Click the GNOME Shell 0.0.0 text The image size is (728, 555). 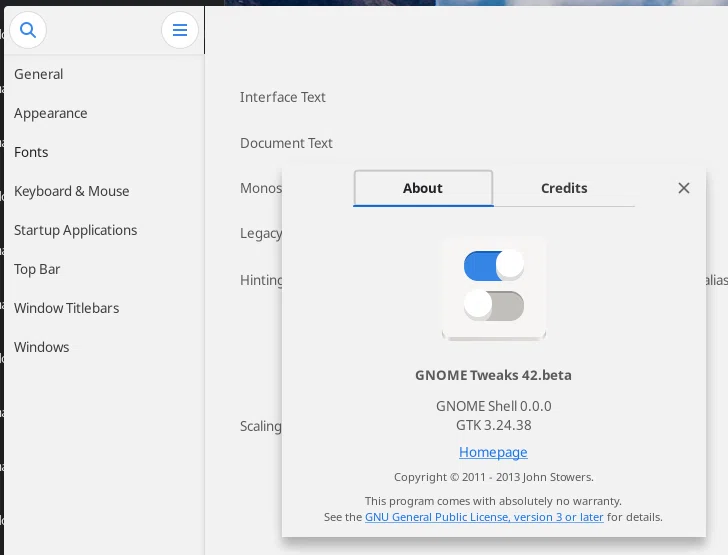click(x=494, y=406)
